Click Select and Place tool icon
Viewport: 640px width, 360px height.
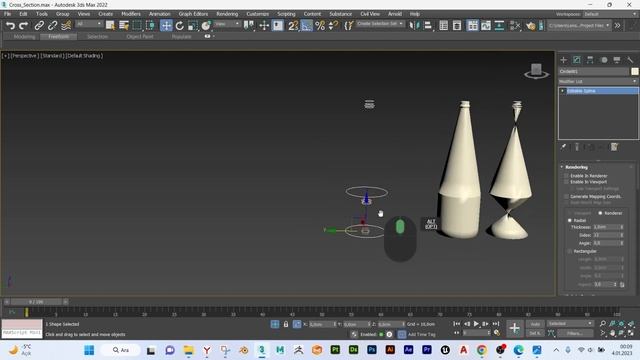[x=206, y=26]
